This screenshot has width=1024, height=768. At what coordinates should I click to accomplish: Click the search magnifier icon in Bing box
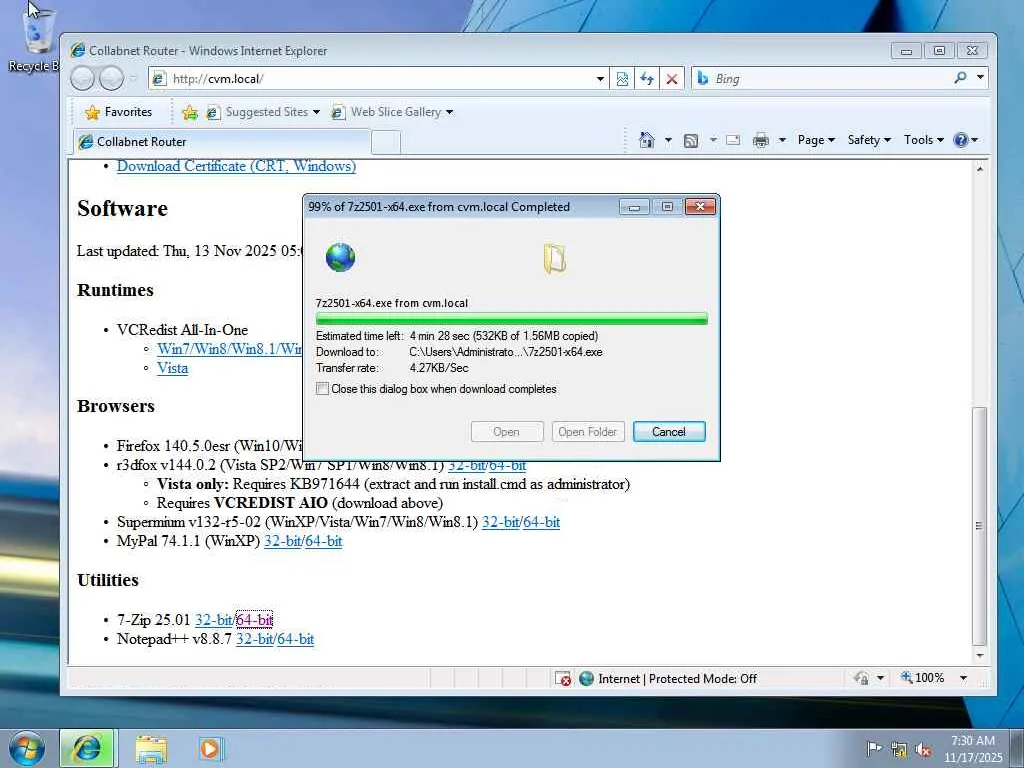(960, 78)
